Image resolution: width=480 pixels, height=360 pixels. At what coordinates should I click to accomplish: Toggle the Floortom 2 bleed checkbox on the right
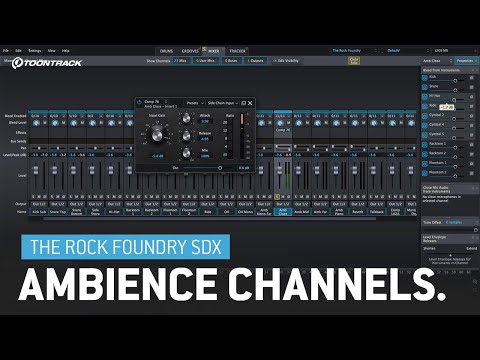tap(472, 173)
